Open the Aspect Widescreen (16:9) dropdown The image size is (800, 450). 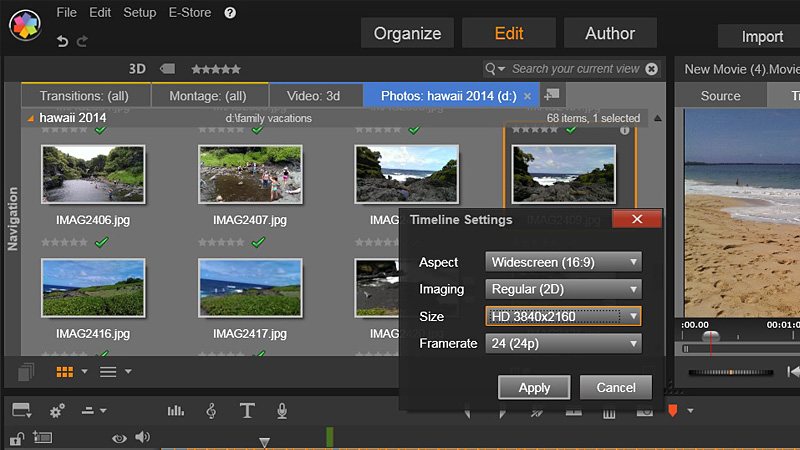563,262
